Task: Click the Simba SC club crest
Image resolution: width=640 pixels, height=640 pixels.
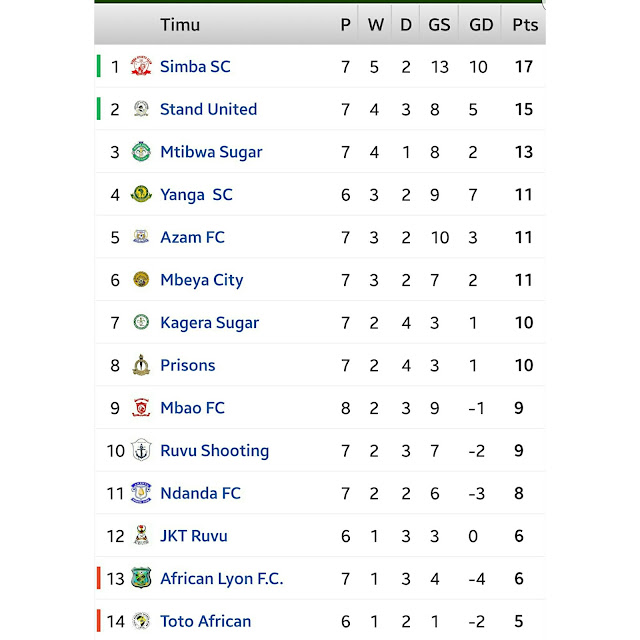Action: 141,67
